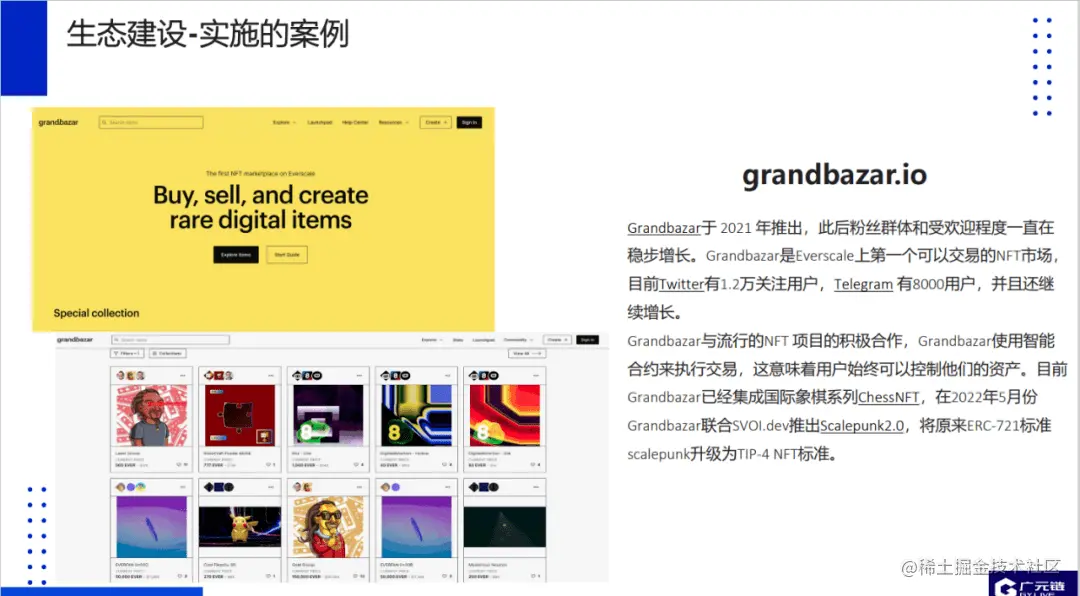The width and height of the screenshot is (1080, 596).
Task: Click search field on the yellow homepage
Action: click(151, 123)
